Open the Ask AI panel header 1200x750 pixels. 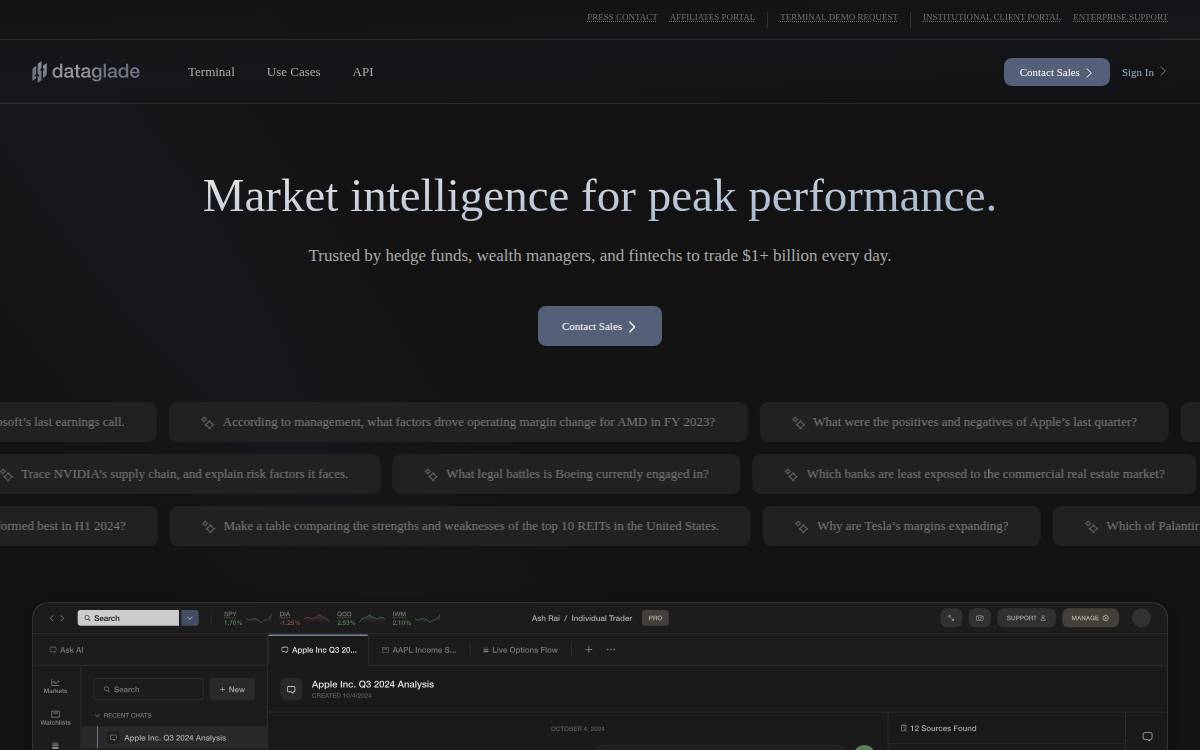coord(67,650)
